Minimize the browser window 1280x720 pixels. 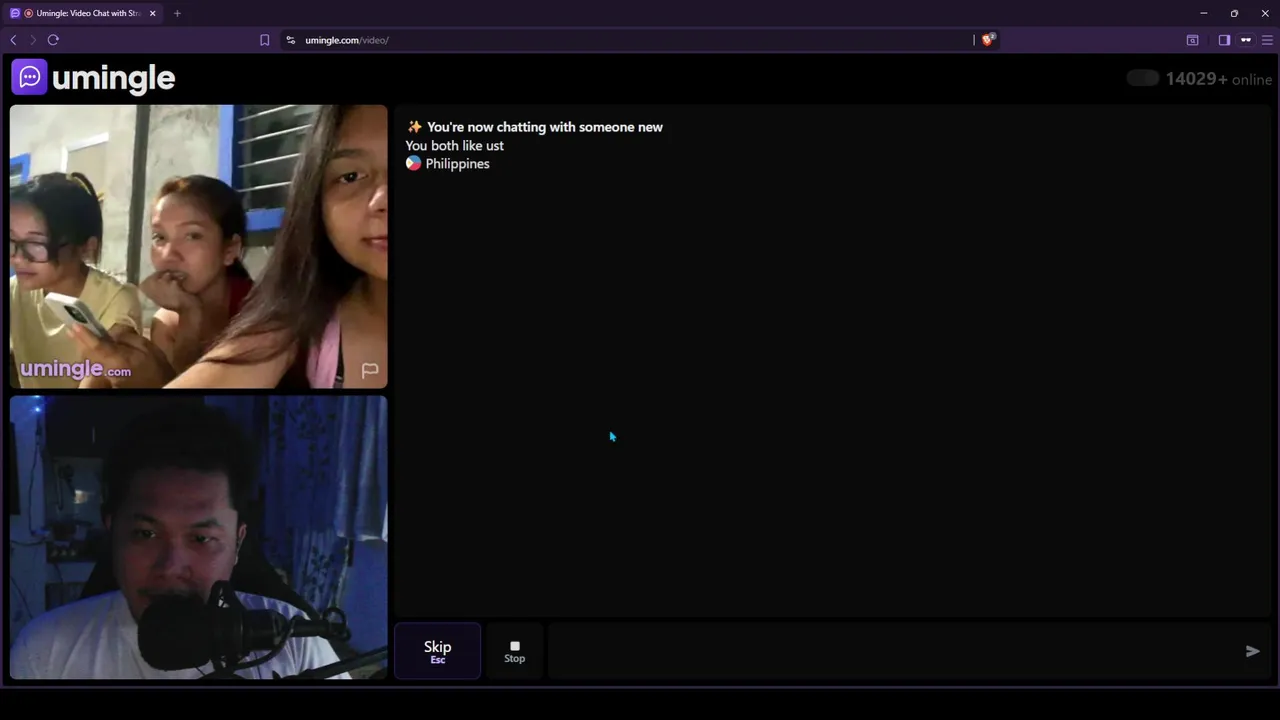coord(1203,13)
